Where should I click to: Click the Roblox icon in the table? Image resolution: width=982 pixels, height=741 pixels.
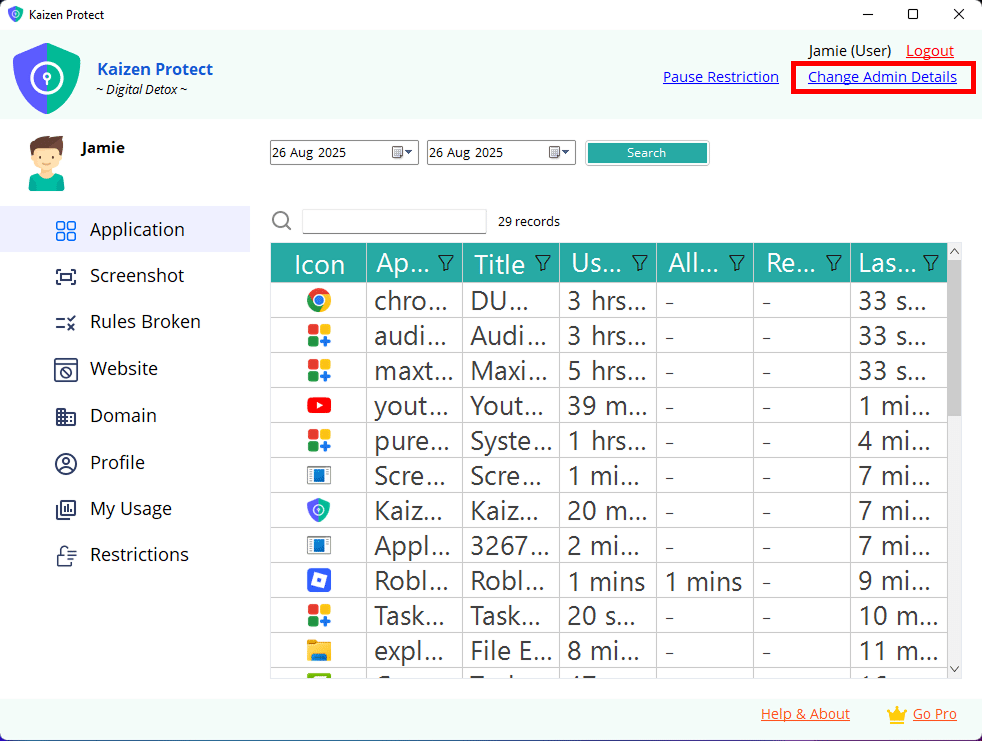point(319,581)
